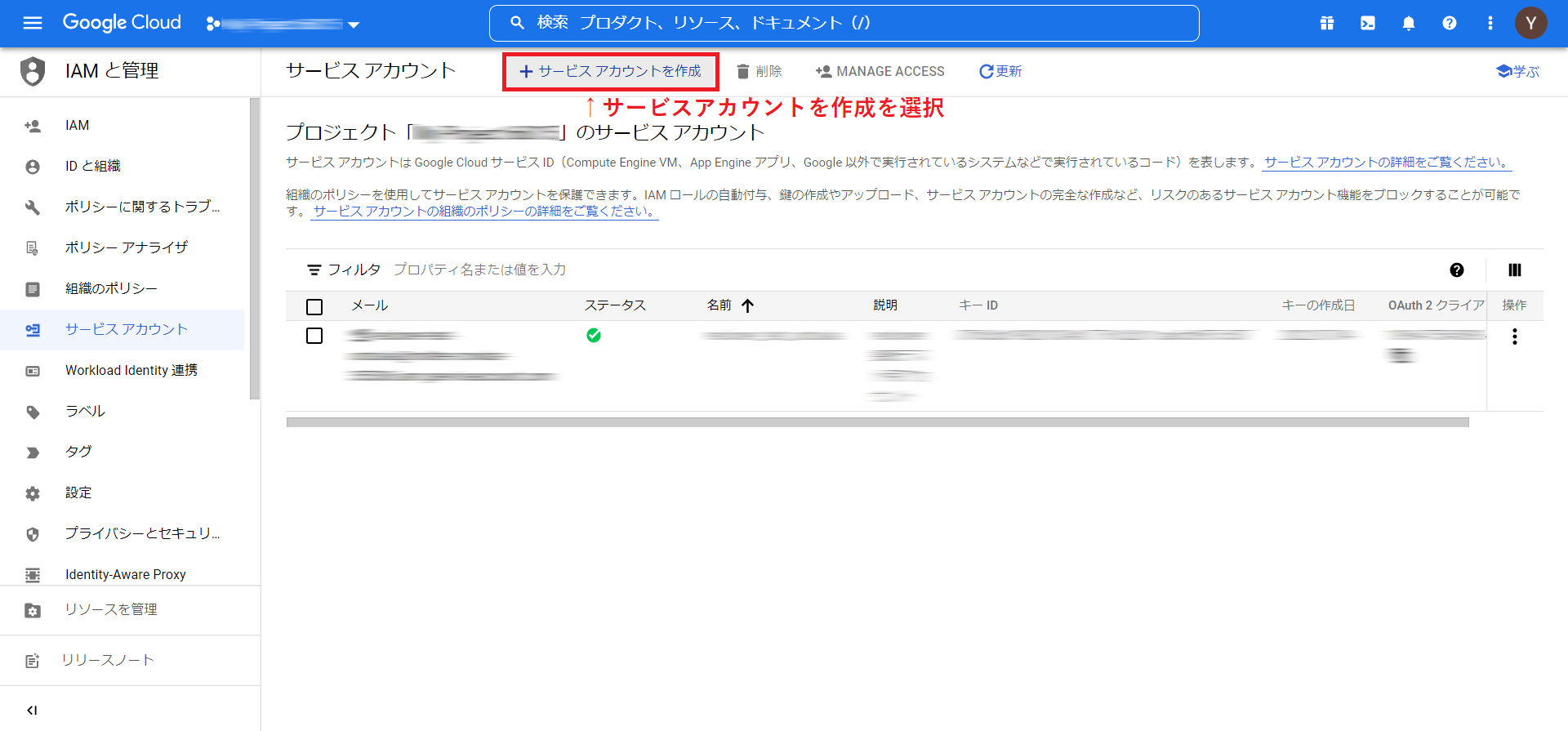Open ポリシー アナライザ in sidebar
This screenshot has height=731, width=1568.
tap(122, 247)
